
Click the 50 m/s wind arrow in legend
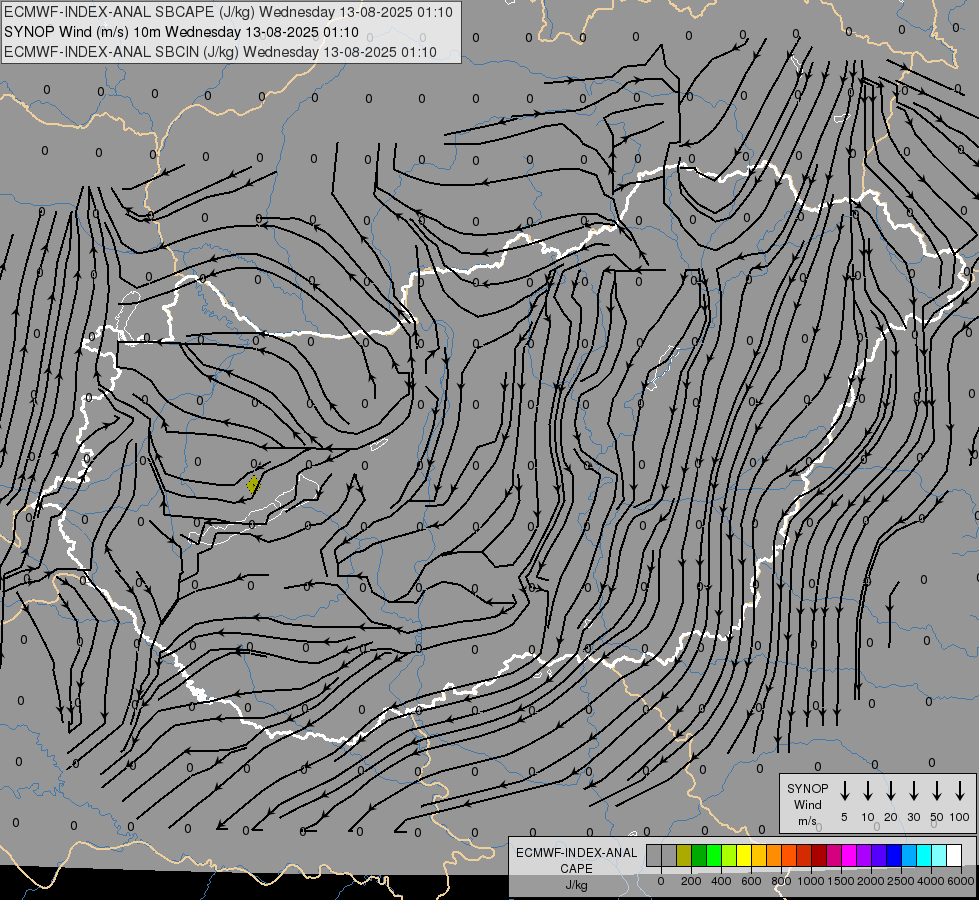tap(937, 790)
